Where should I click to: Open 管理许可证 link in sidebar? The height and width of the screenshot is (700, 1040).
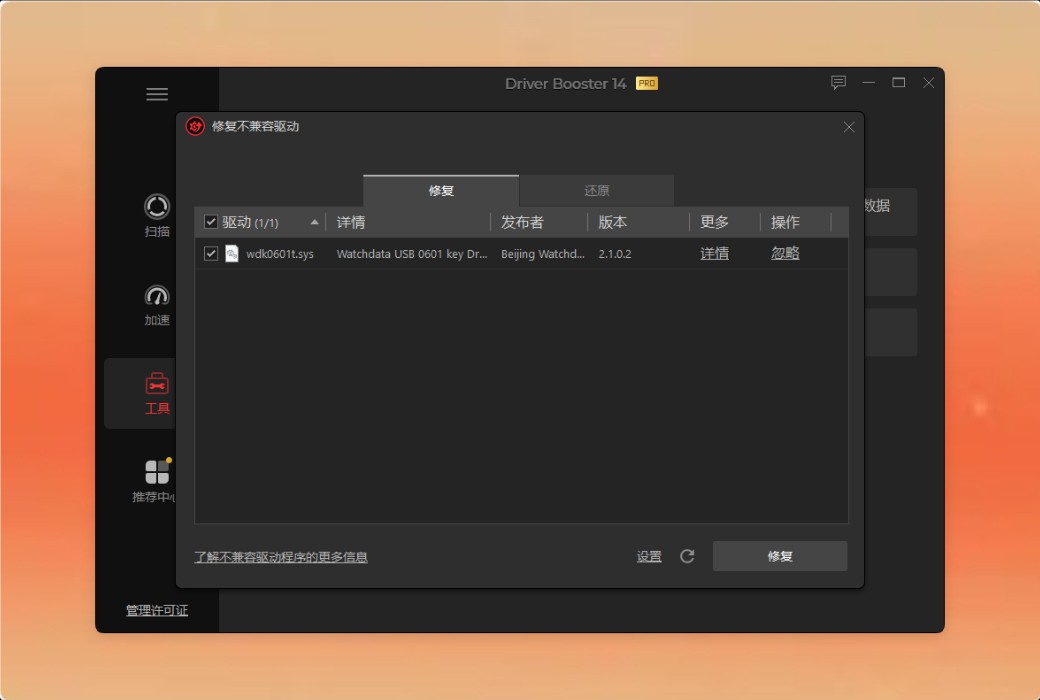[x=157, y=610]
